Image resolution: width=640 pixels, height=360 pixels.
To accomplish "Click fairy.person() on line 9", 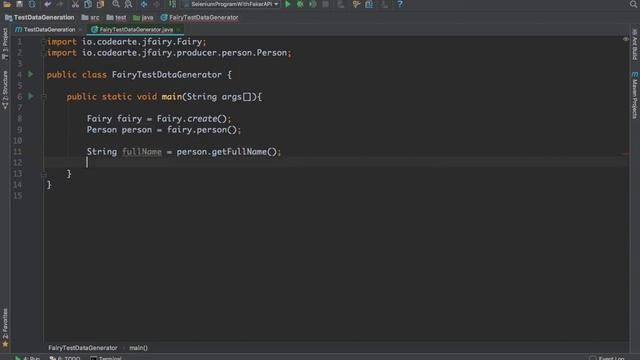I will (202, 130).
